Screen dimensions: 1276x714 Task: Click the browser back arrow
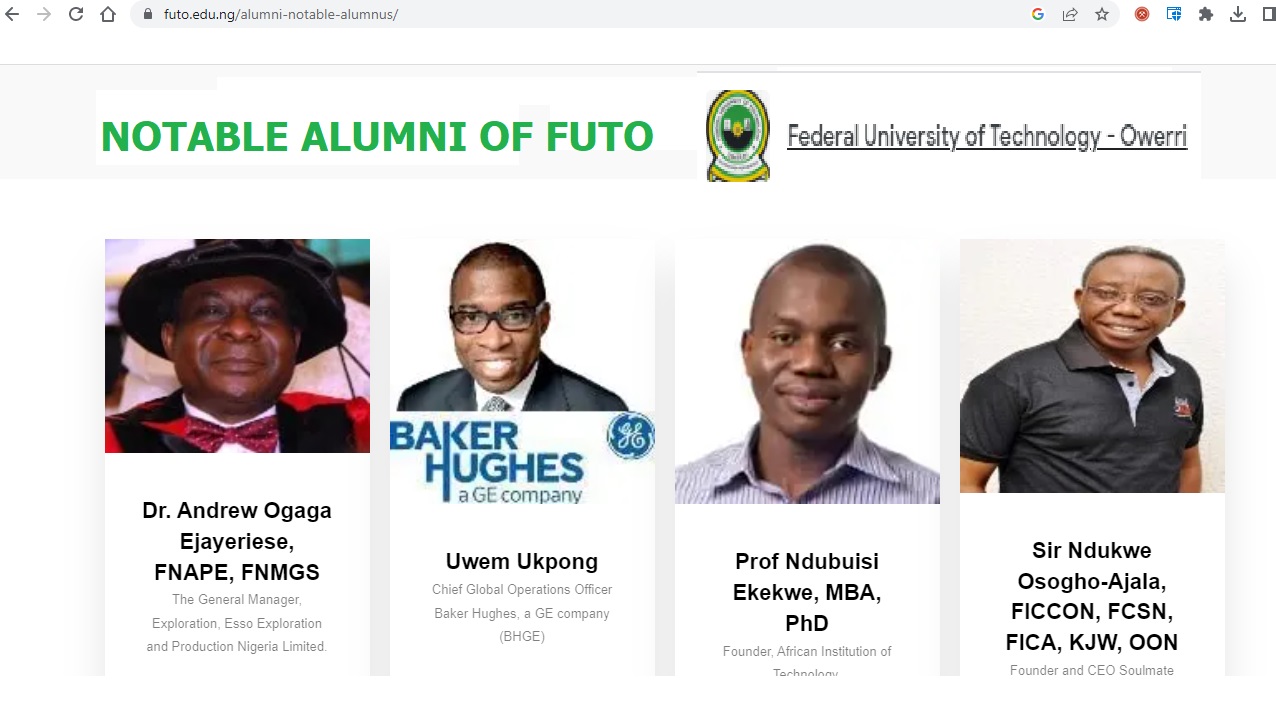point(12,15)
